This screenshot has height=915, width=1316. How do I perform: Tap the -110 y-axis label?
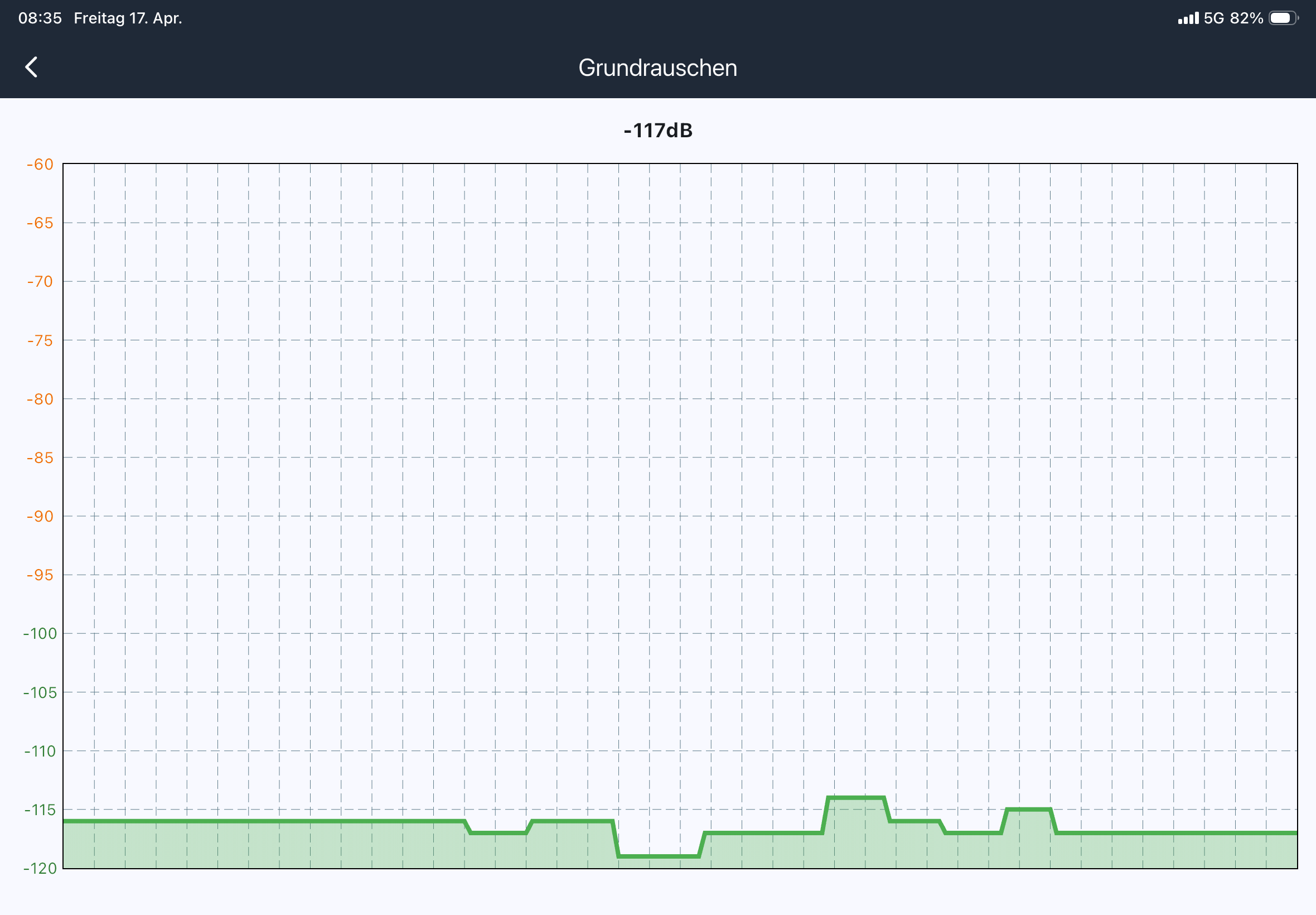[40, 751]
